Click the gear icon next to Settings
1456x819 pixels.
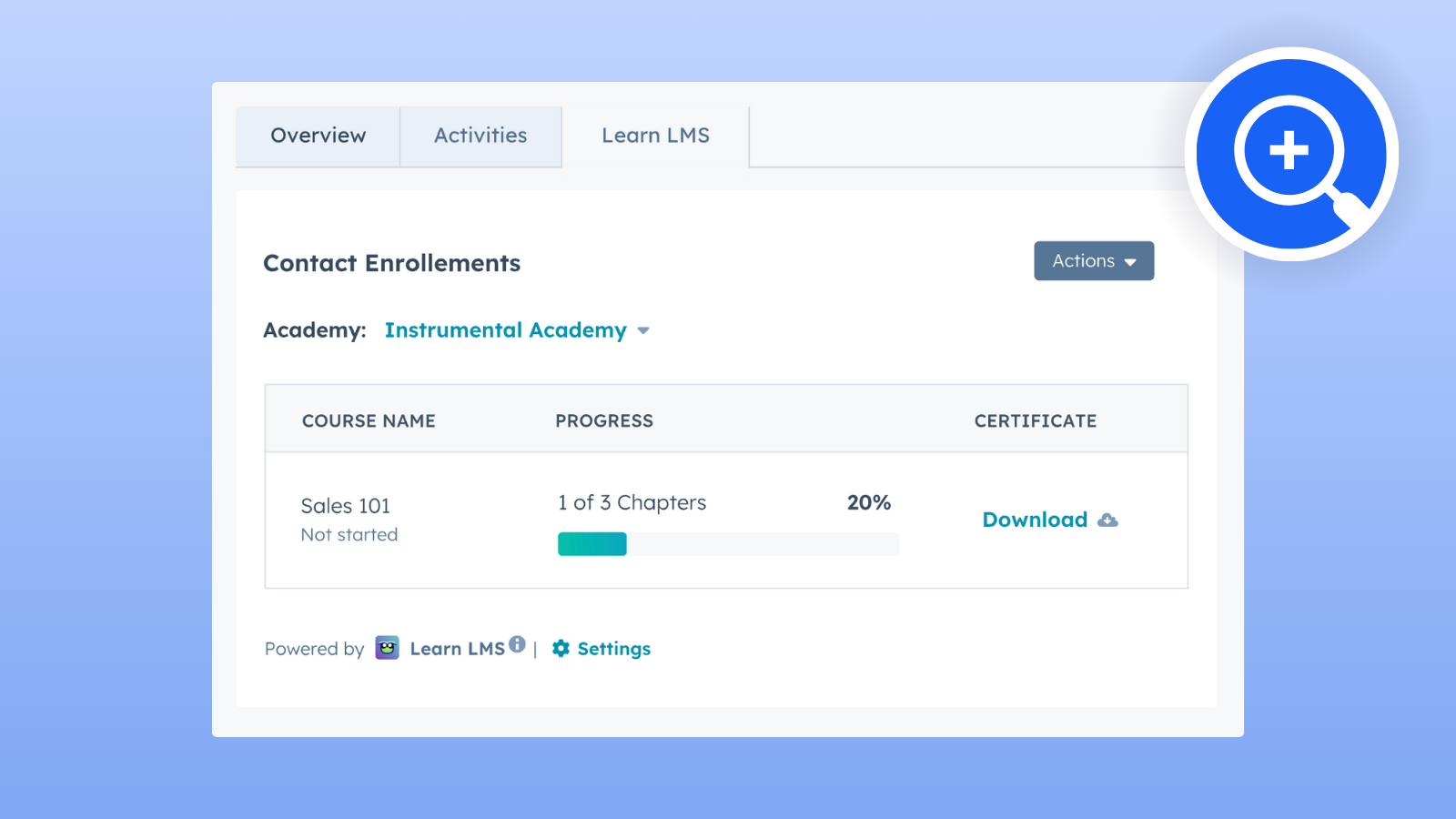561,648
